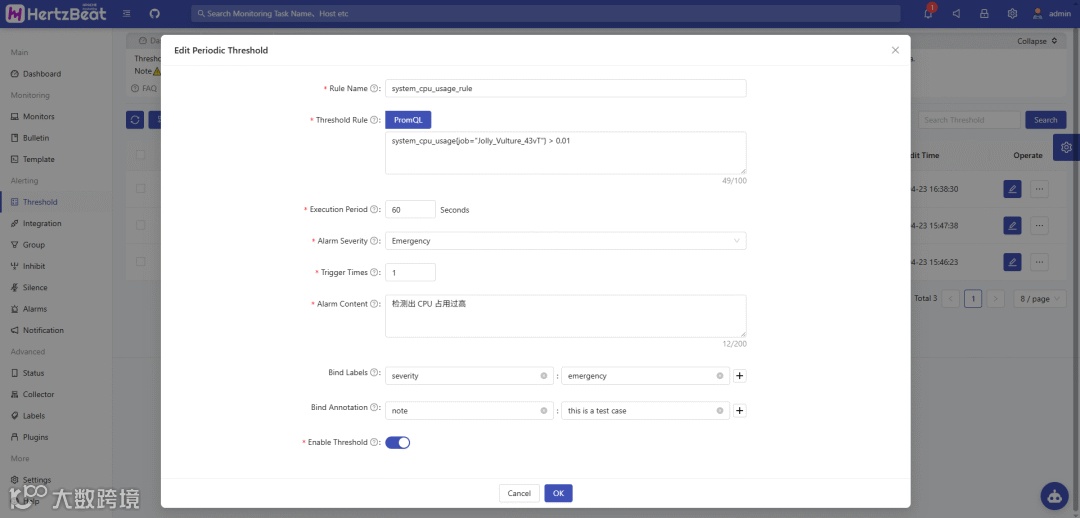Click the help icon next to Alarm Severity

(374, 241)
